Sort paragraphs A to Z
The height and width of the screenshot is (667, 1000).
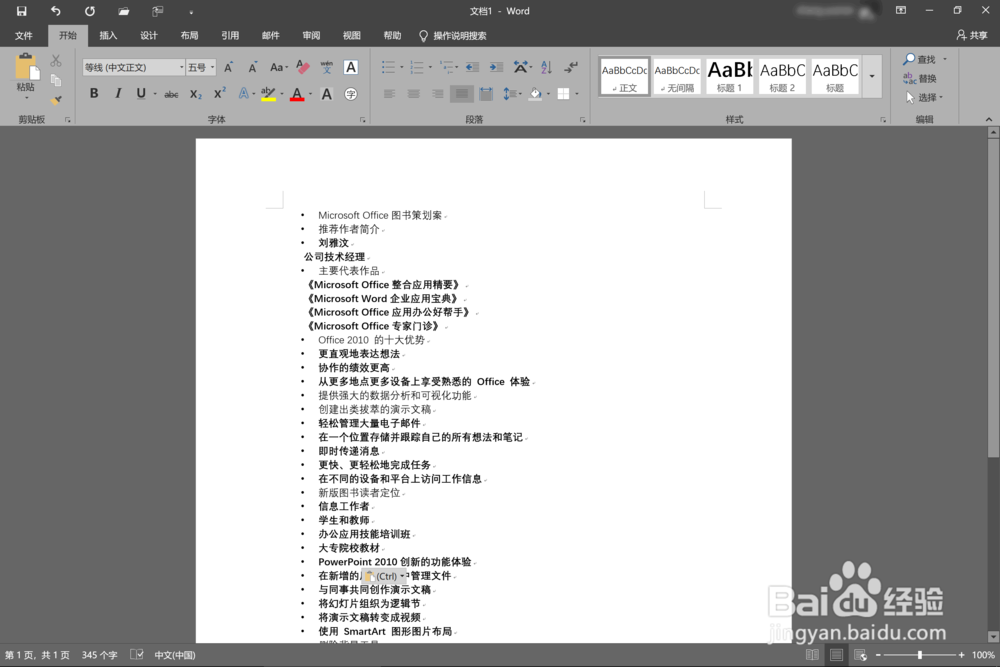coord(547,67)
